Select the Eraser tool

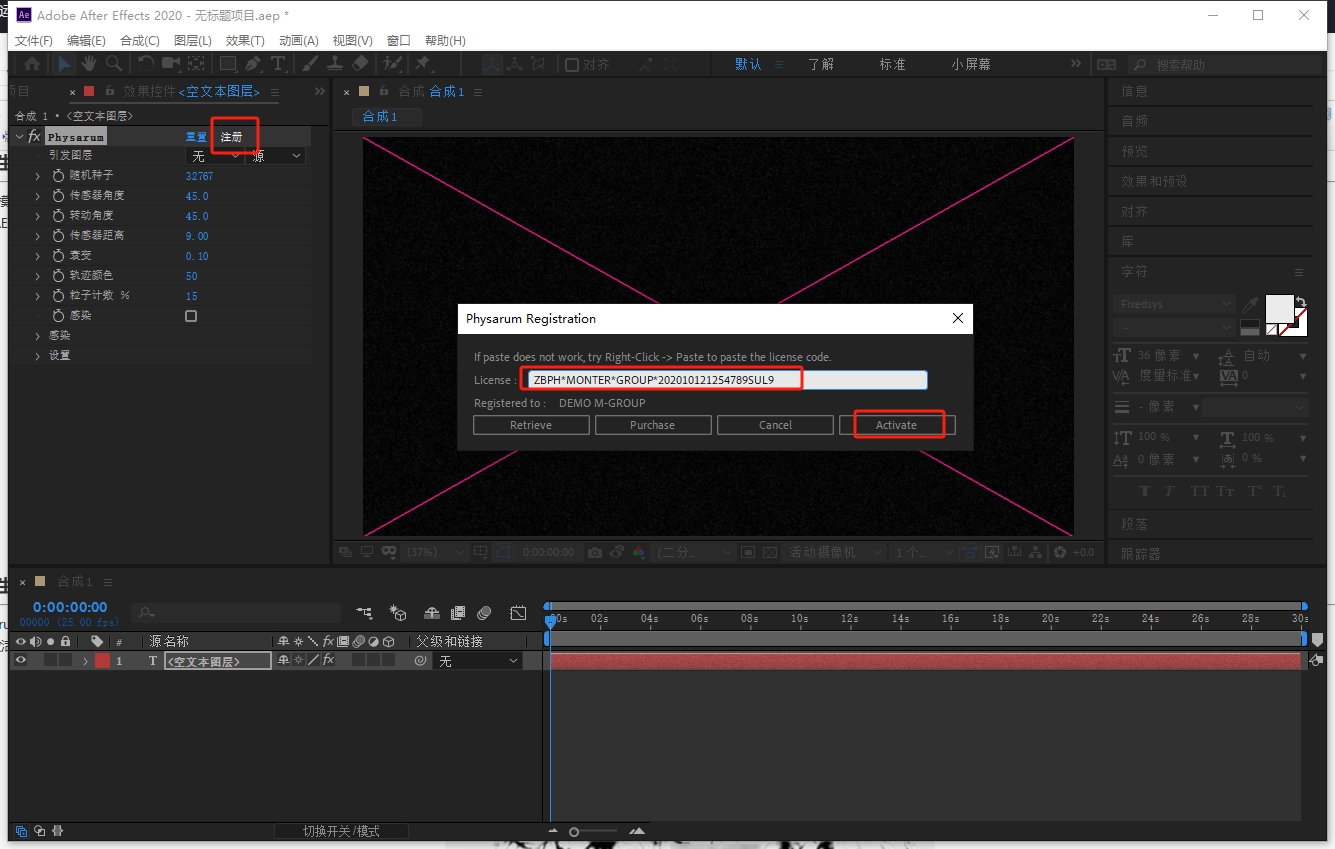[360, 63]
